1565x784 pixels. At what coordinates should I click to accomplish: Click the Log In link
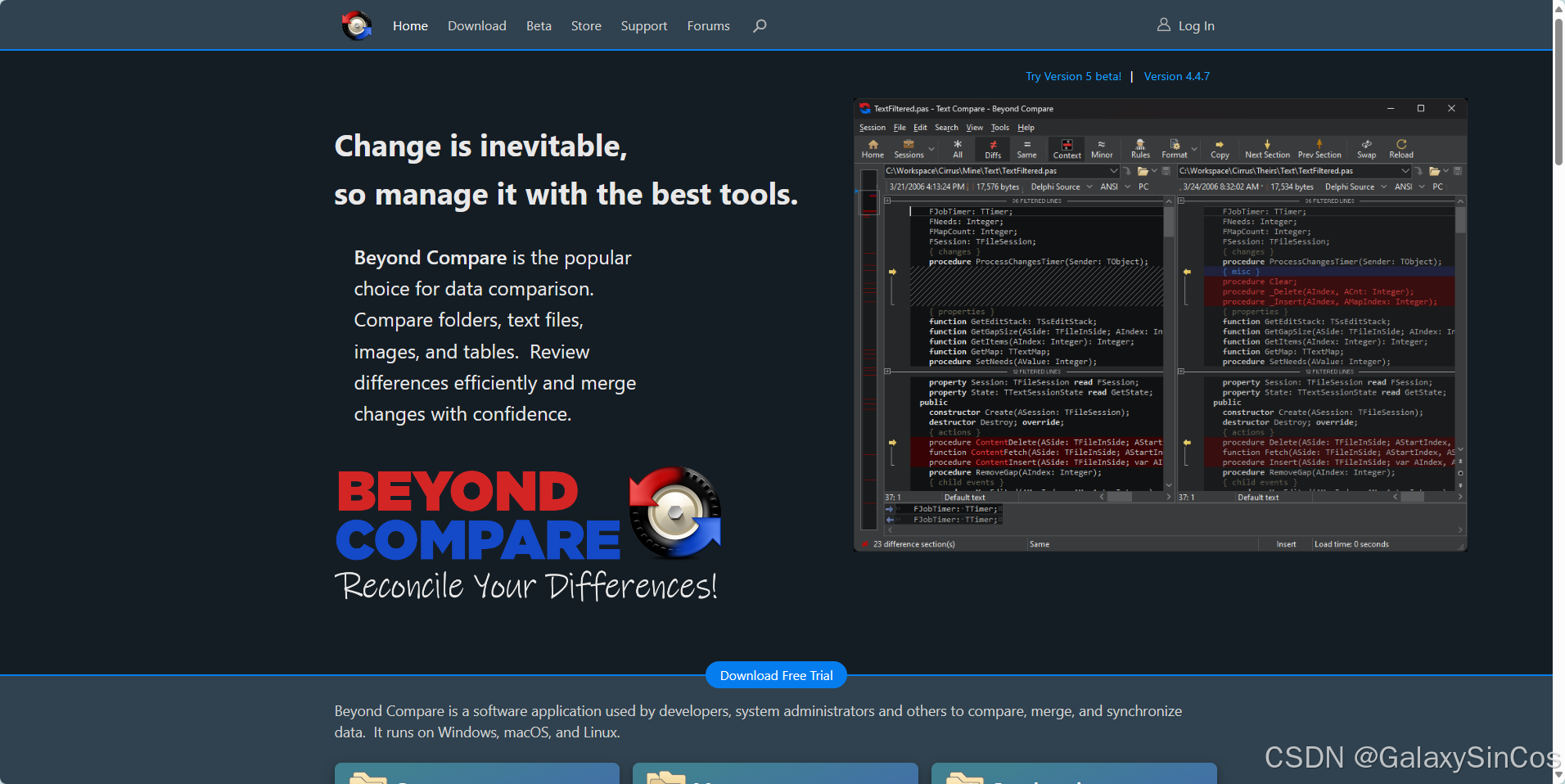point(1197,26)
